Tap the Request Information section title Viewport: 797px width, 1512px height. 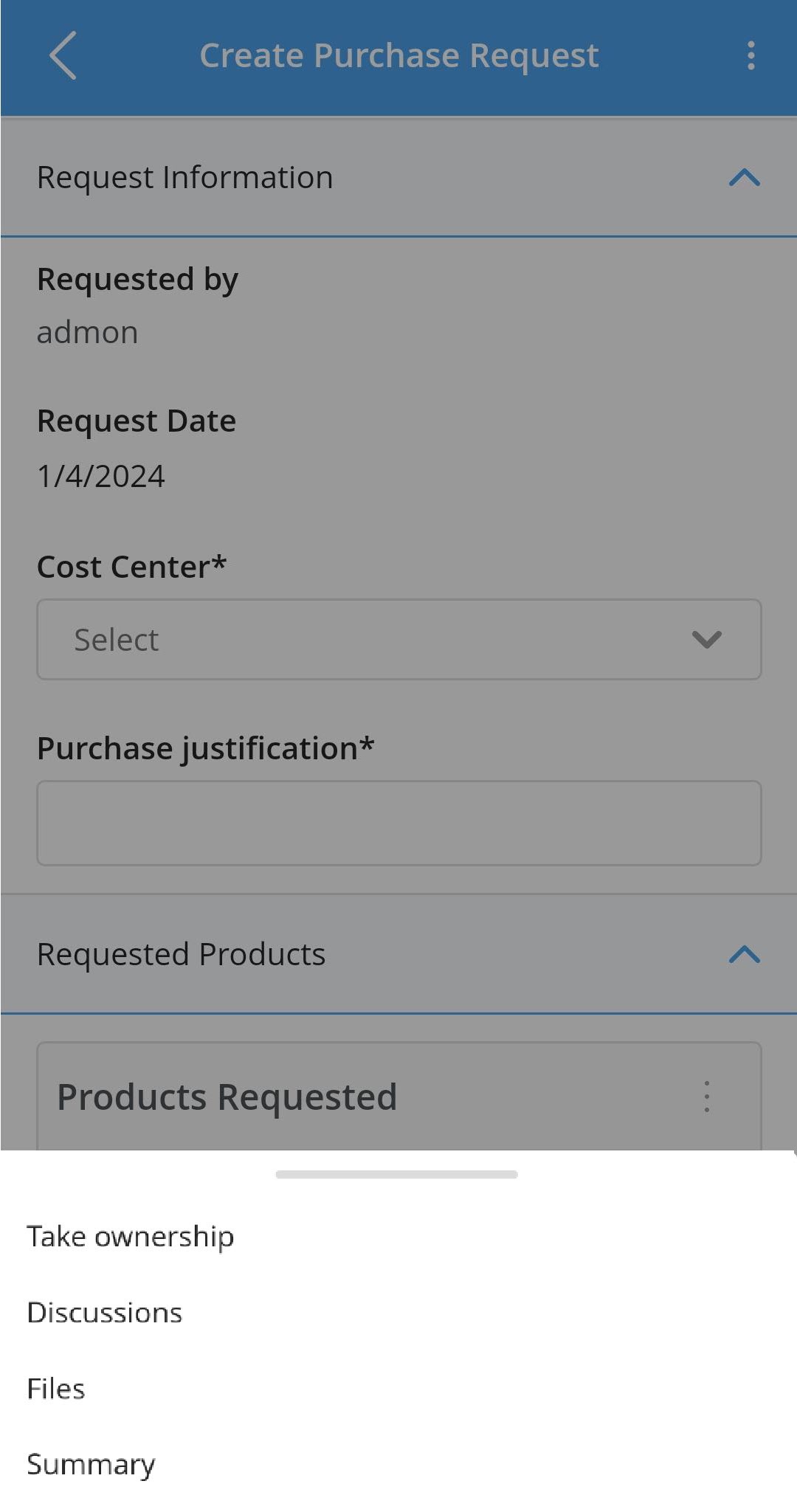pyautogui.click(x=185, y=178)
